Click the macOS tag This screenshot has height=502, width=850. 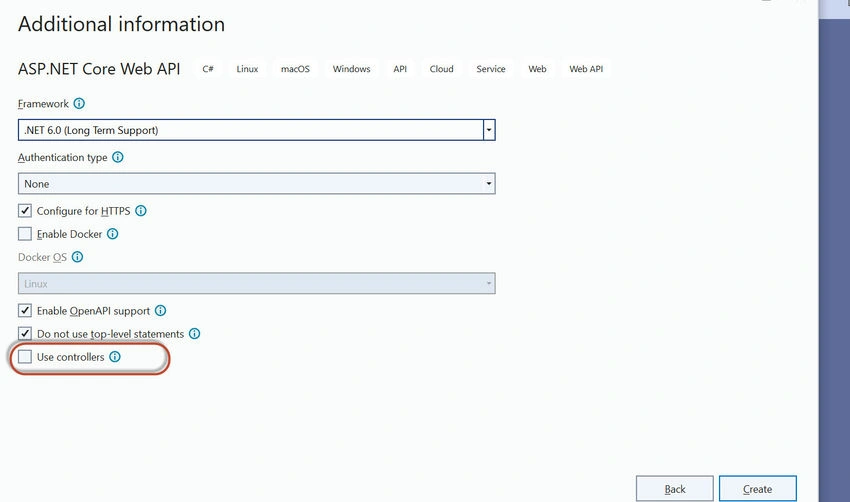(x=295, y=69)
